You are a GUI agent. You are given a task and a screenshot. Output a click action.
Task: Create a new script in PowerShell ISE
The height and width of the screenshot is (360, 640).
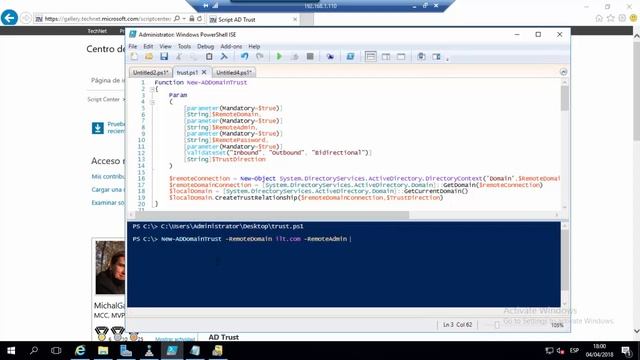[134, 57]
